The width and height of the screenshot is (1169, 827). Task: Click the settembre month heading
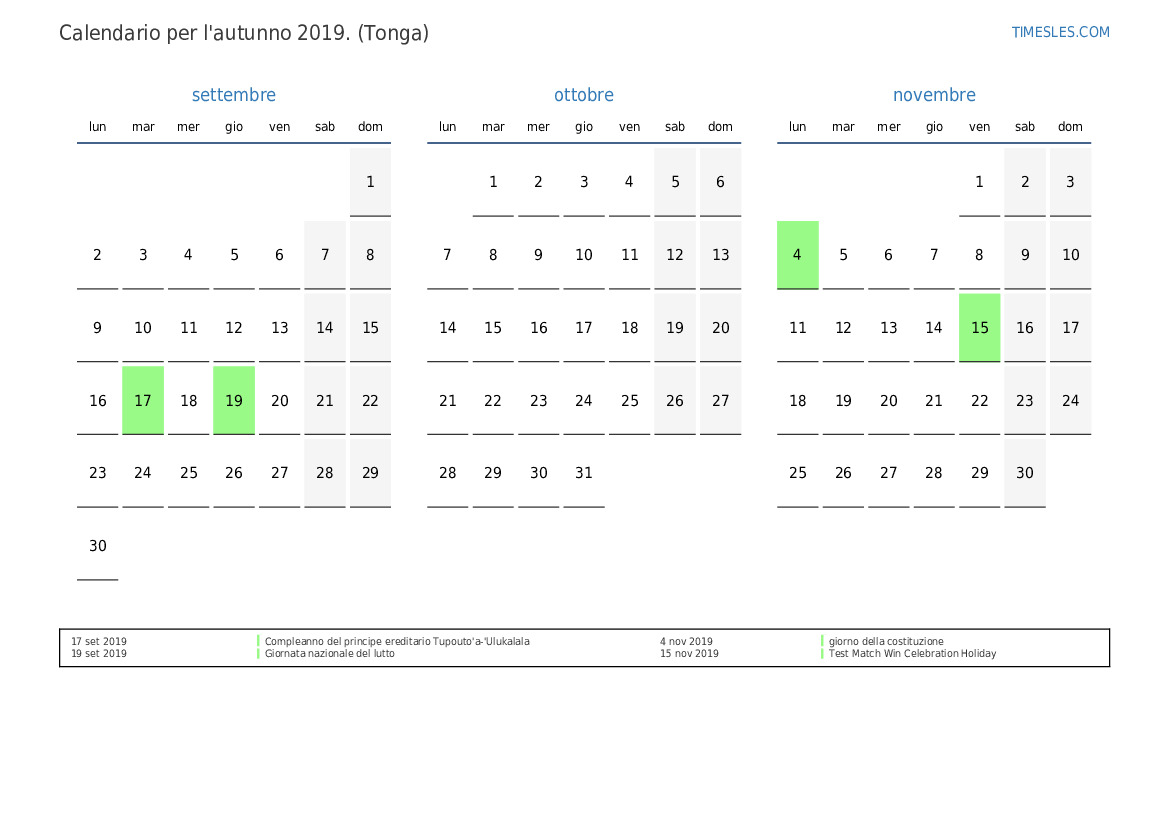[x=233, y=95]
